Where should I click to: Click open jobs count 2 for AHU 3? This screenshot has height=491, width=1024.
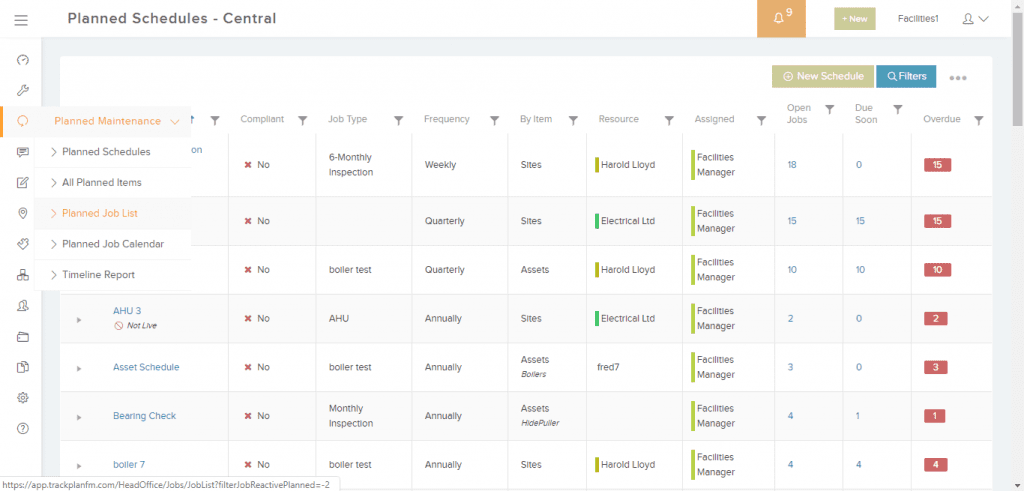(x=790, y=319)
